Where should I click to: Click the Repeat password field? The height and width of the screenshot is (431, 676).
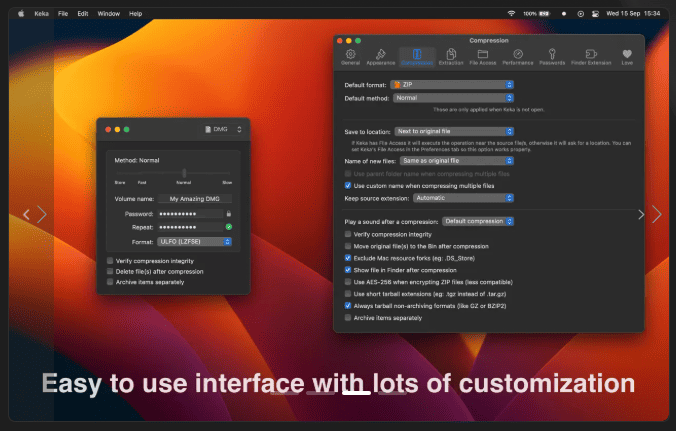[190, 227]
